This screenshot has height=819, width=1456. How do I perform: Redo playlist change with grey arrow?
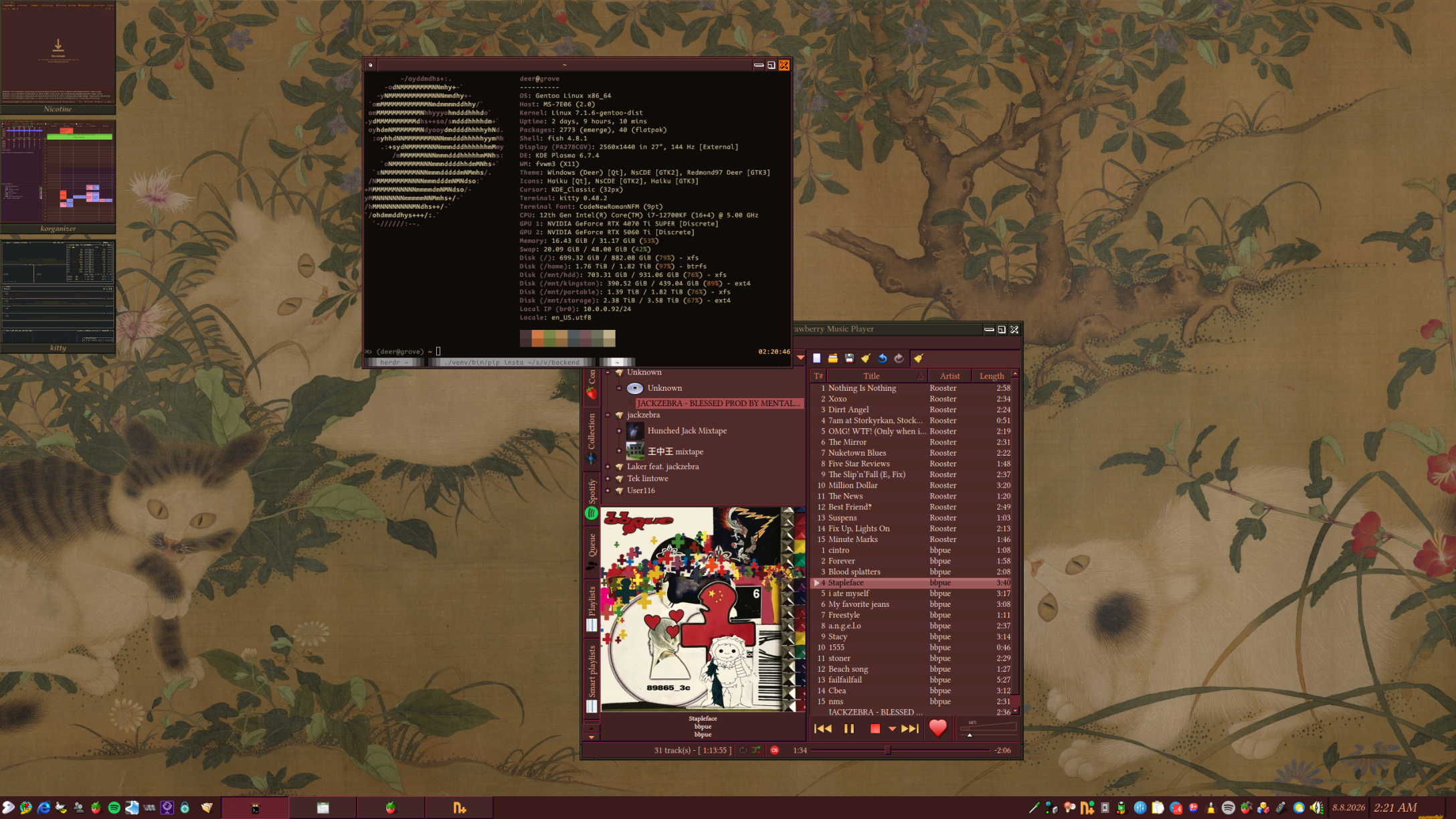click(x=899, y=359)
